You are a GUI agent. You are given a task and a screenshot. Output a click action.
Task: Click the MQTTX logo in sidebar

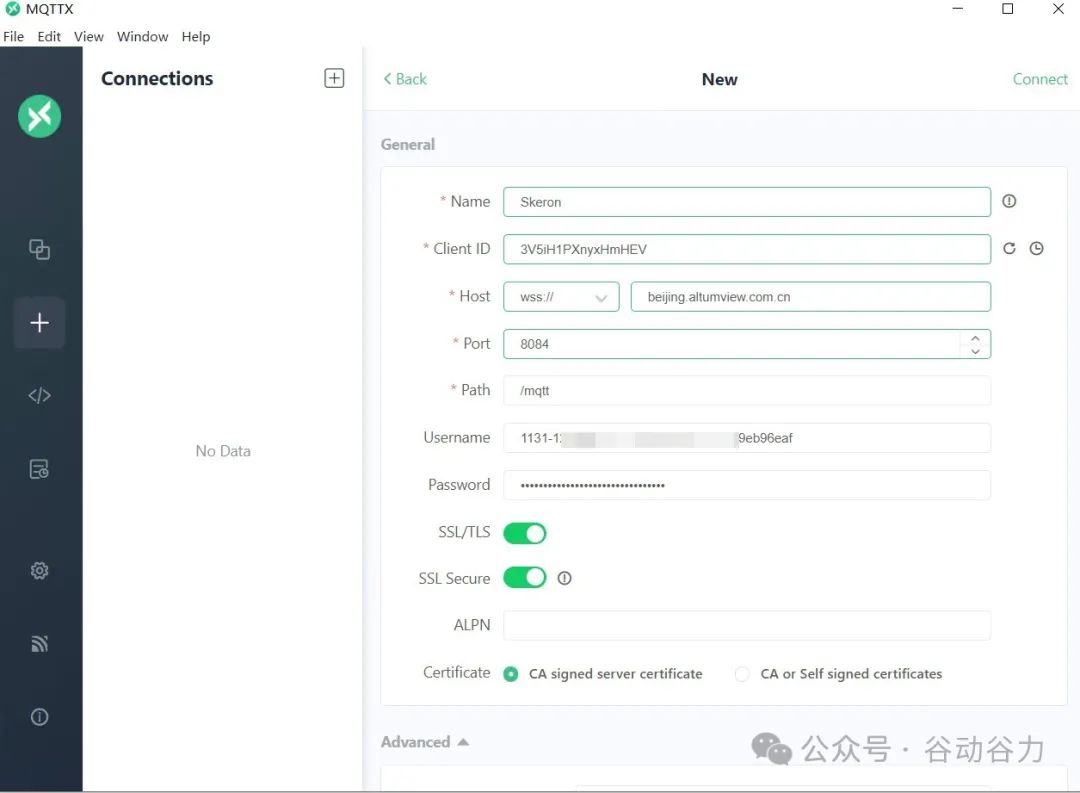click(x=40, y=117)
